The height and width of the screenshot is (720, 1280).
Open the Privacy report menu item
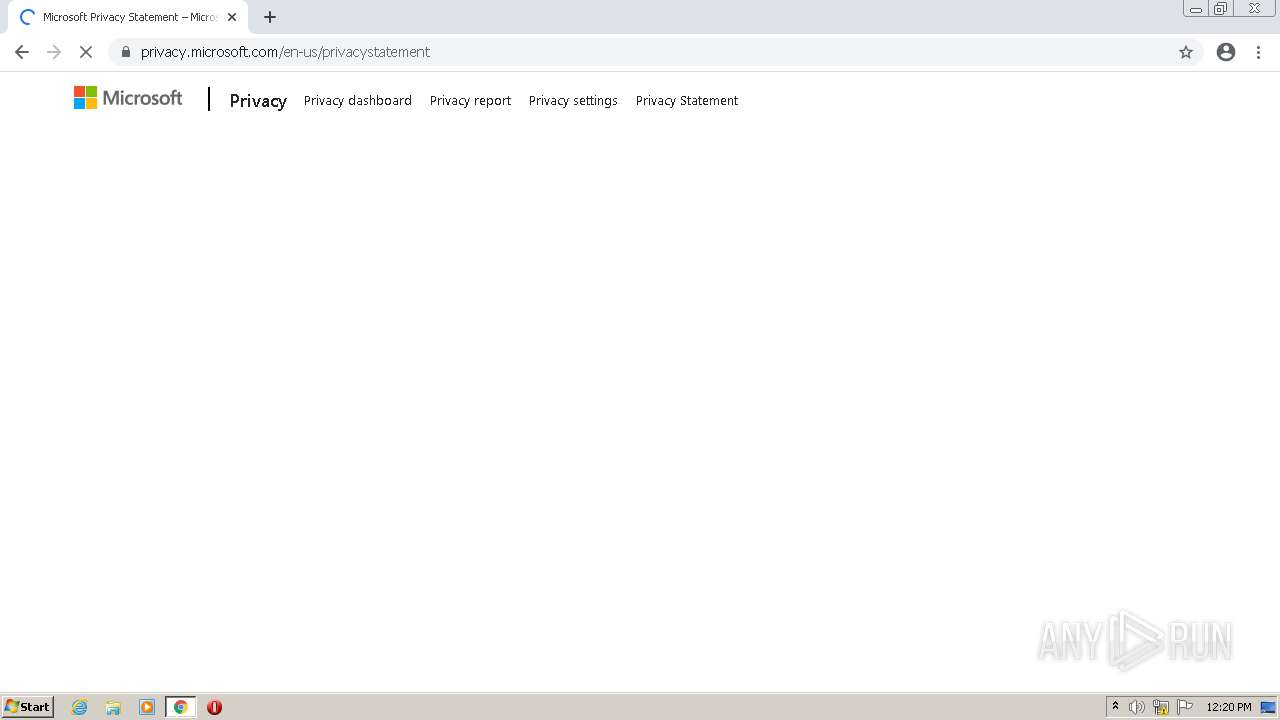[470, 100]
